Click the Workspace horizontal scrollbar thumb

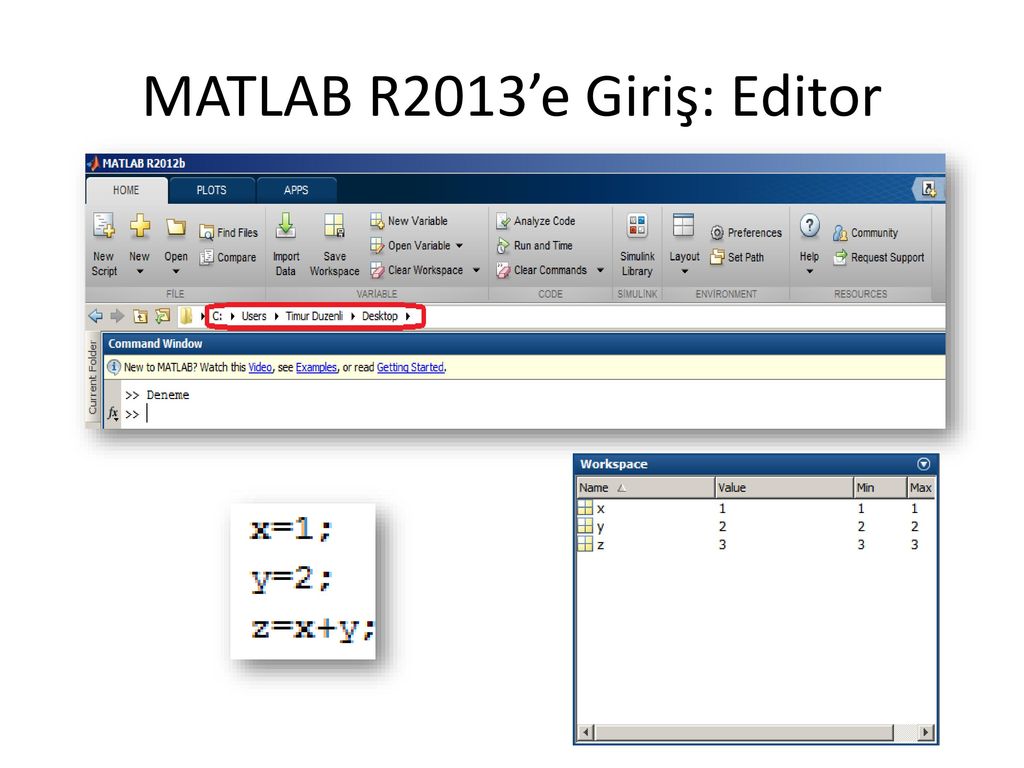744,733
